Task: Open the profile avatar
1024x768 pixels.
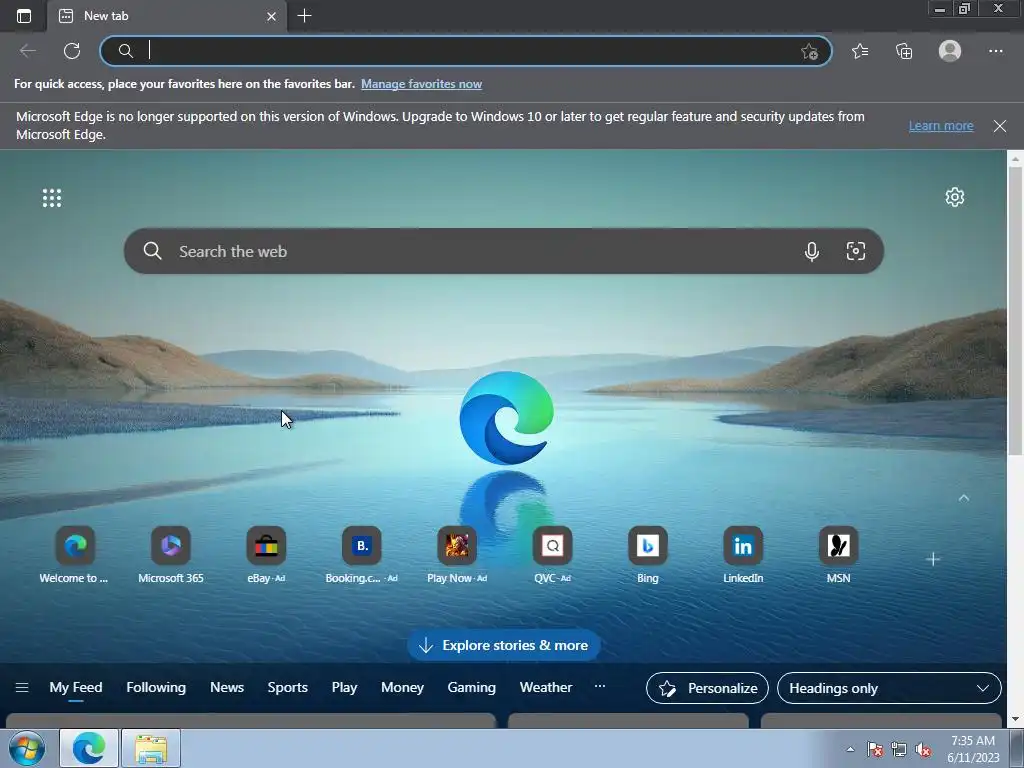Action: [950, 51]
